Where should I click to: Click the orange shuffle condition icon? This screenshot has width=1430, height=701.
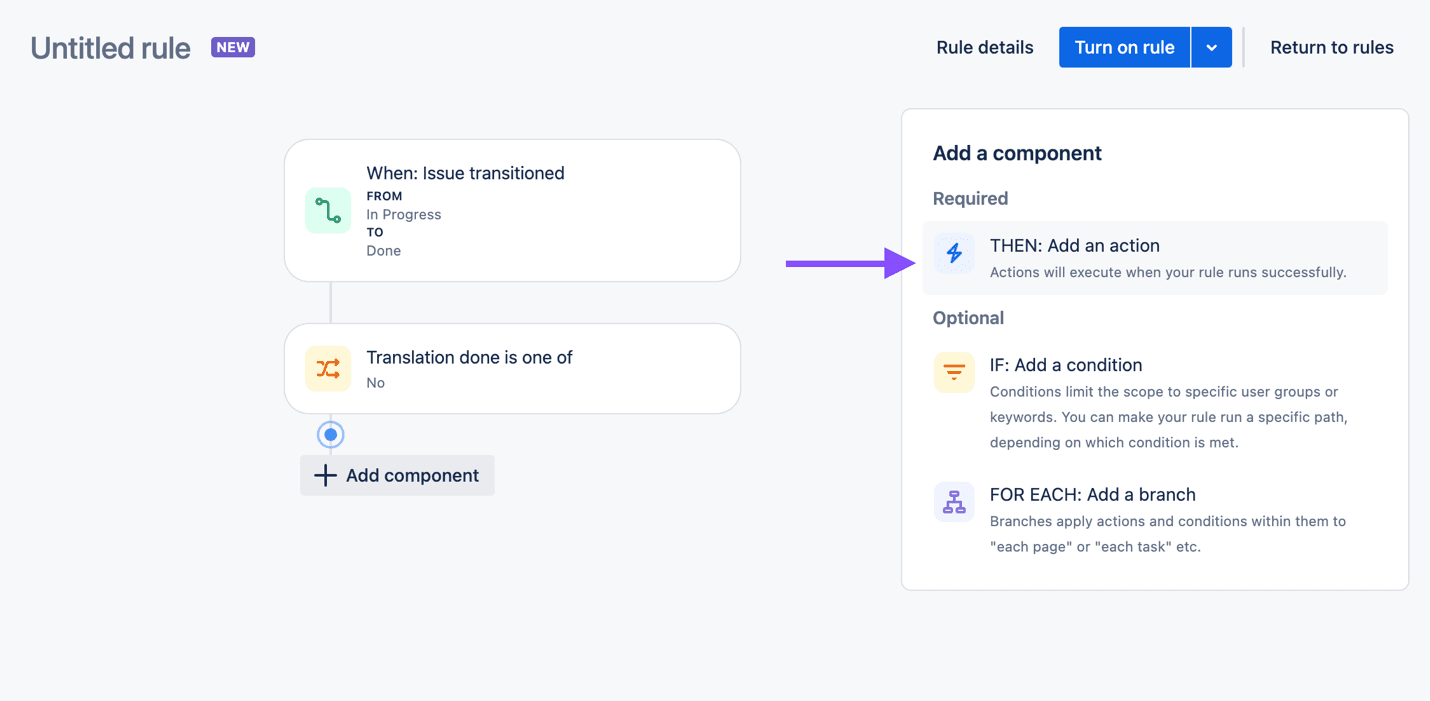pos(328,368)
